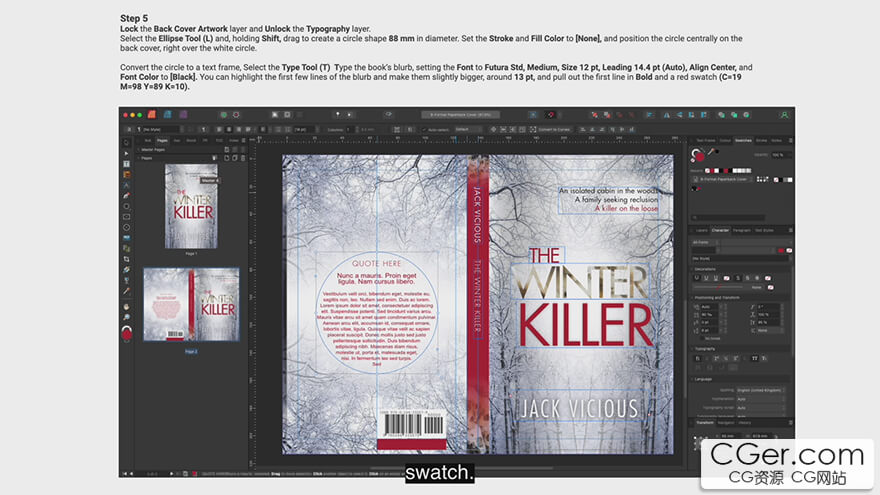Screen dimensions: 880x495
Task: Switch to the Publisher persona icon
Action: pyautogui.click(x=152, y=114)
